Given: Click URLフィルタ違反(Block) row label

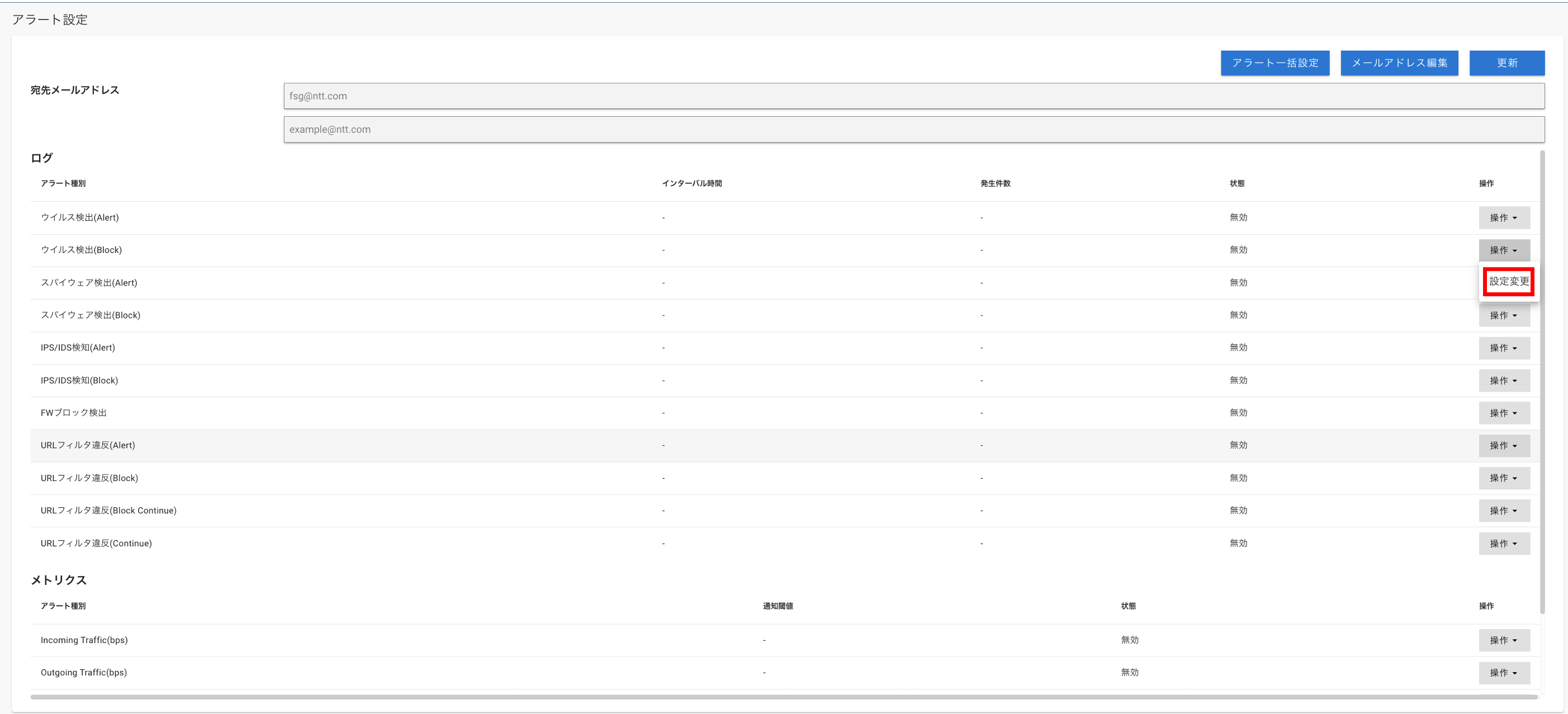Looking at the screenshot, I should tap(89, 478).
